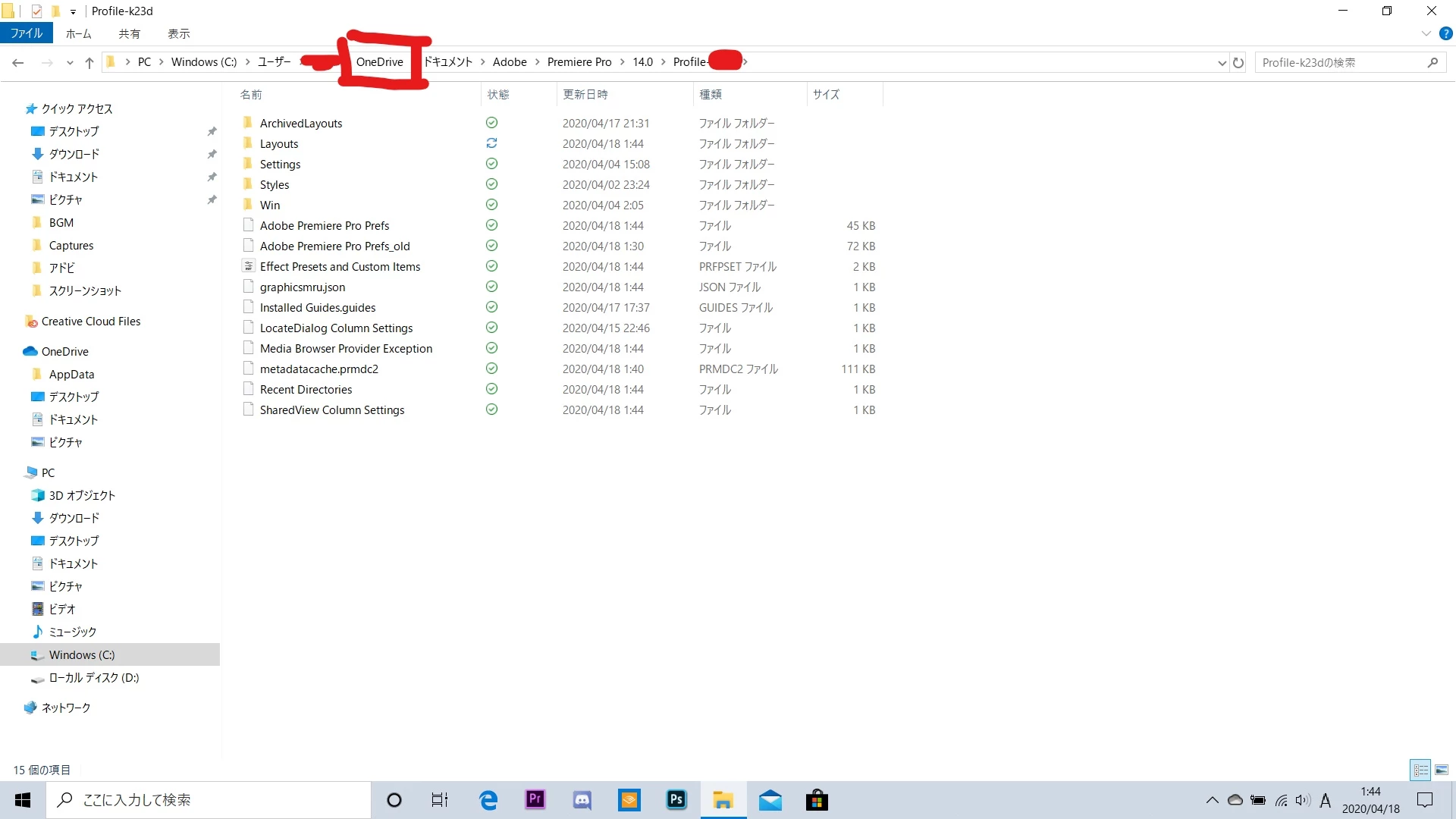Open the recent locations dropdown arrow
The image size is (1456, 819).
[x=70, y=63]
